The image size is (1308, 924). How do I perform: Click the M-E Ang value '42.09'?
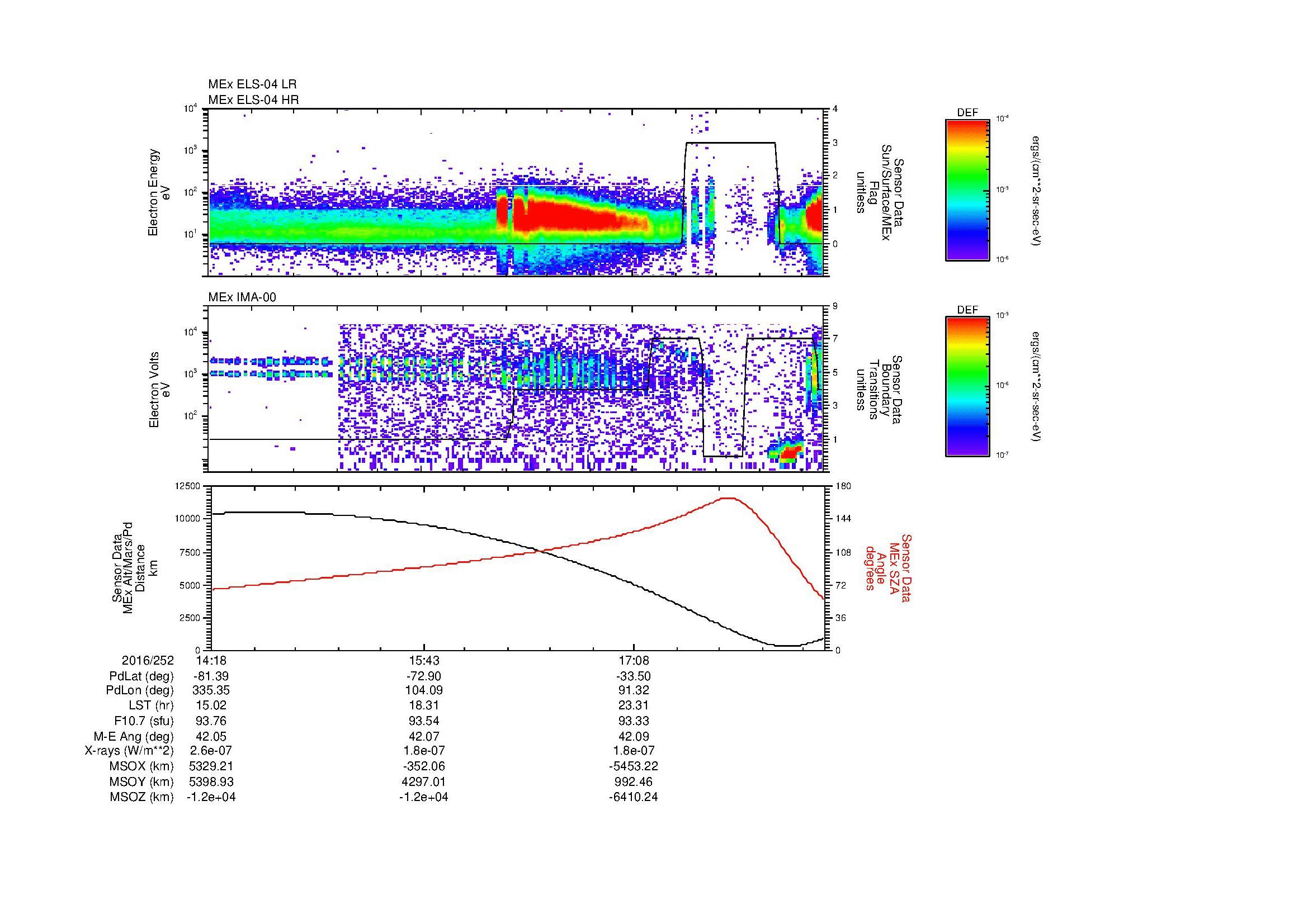(634, 736)
